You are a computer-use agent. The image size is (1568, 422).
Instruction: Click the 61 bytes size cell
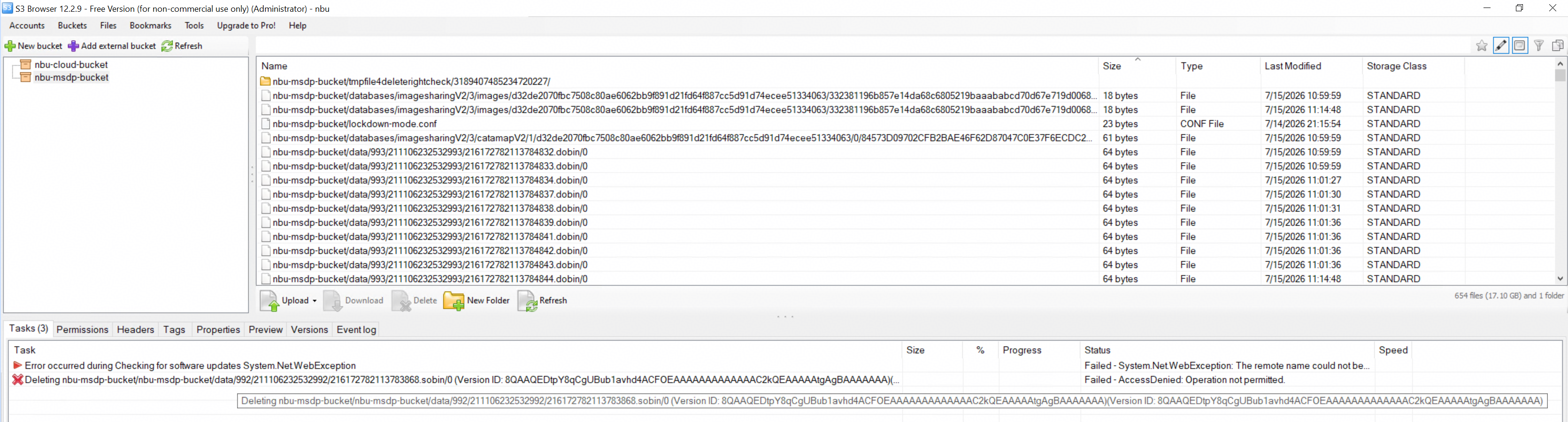pos(1120,138)
